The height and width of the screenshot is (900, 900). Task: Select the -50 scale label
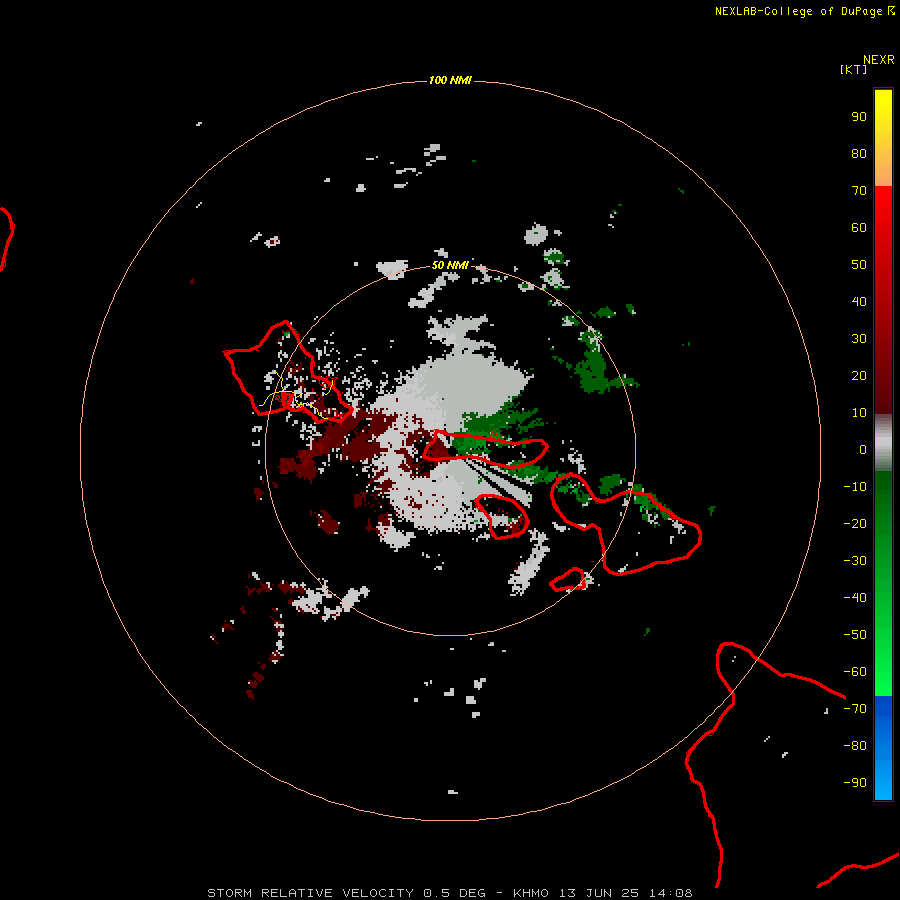(x=855, y=635)
